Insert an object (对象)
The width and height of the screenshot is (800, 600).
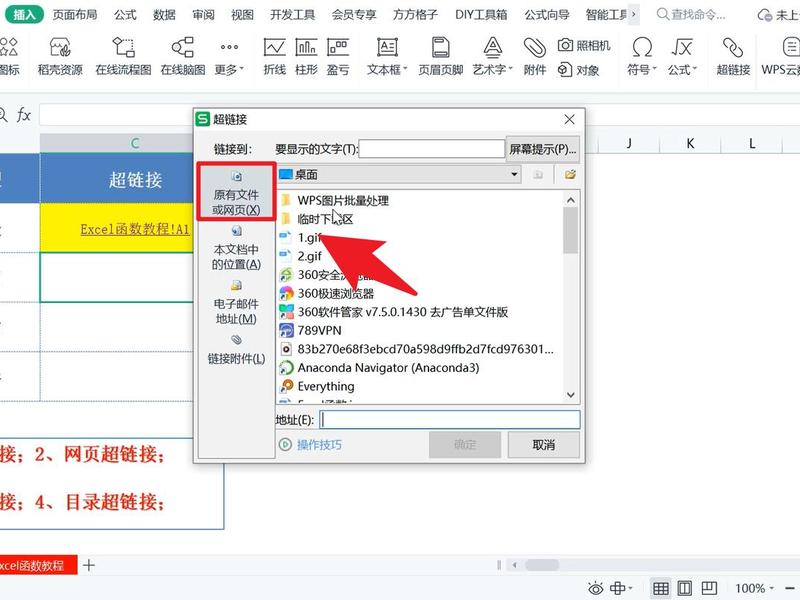(579, 69)
